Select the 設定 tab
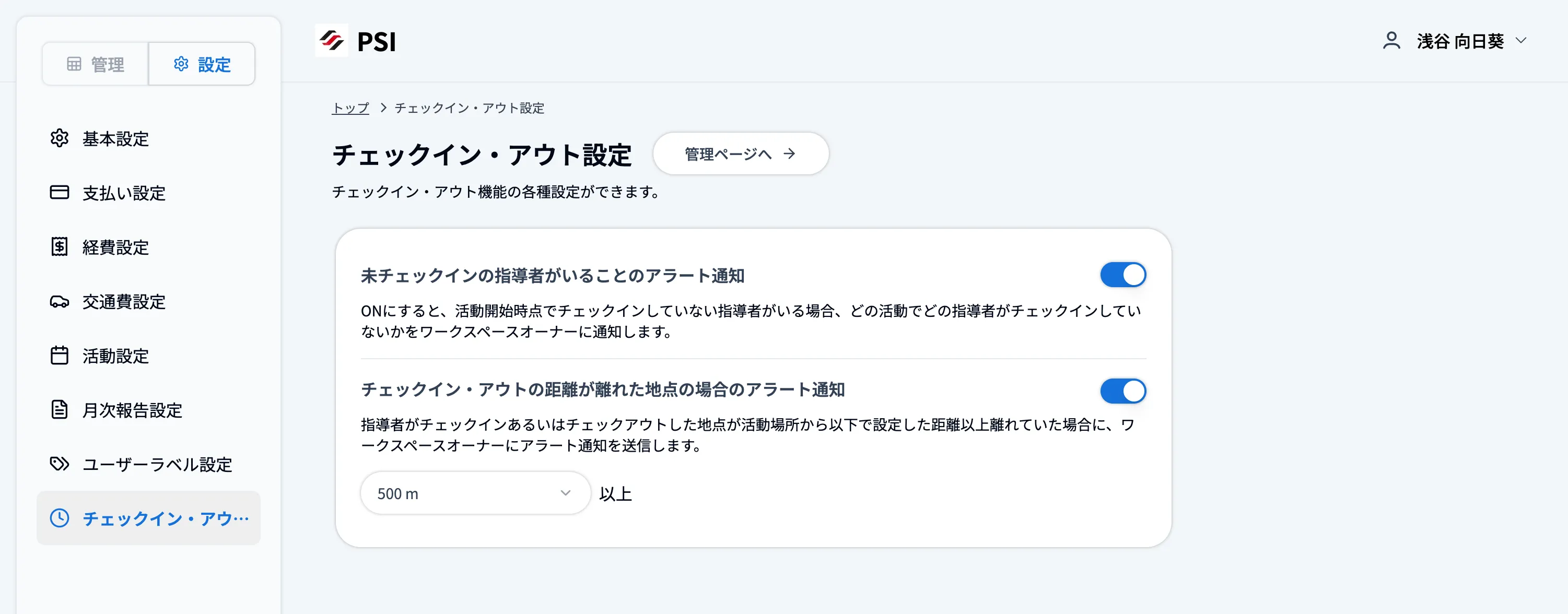 click(x=202, y=63)
